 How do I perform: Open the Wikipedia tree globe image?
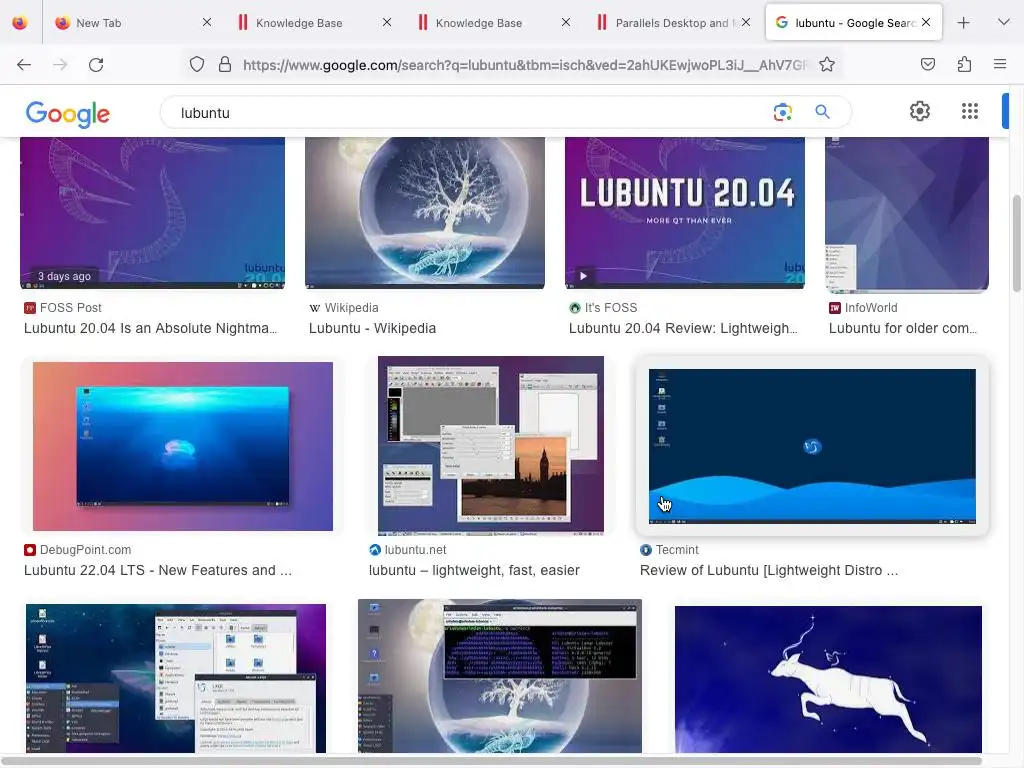[x=424, y=213]
